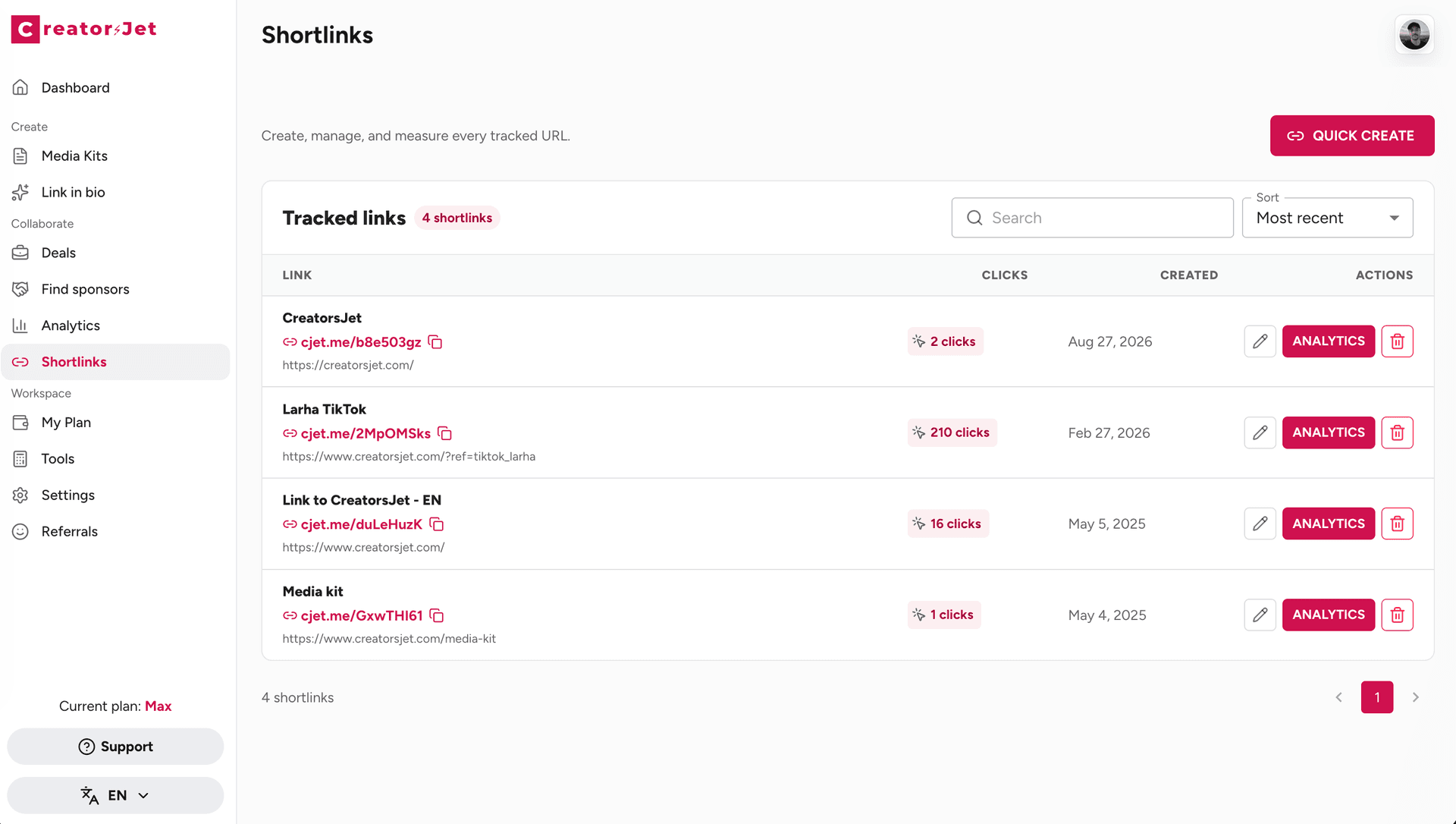
Task: Click the 4 shortlinks badge
Action: pyautogui.click(x=457, y=218)
